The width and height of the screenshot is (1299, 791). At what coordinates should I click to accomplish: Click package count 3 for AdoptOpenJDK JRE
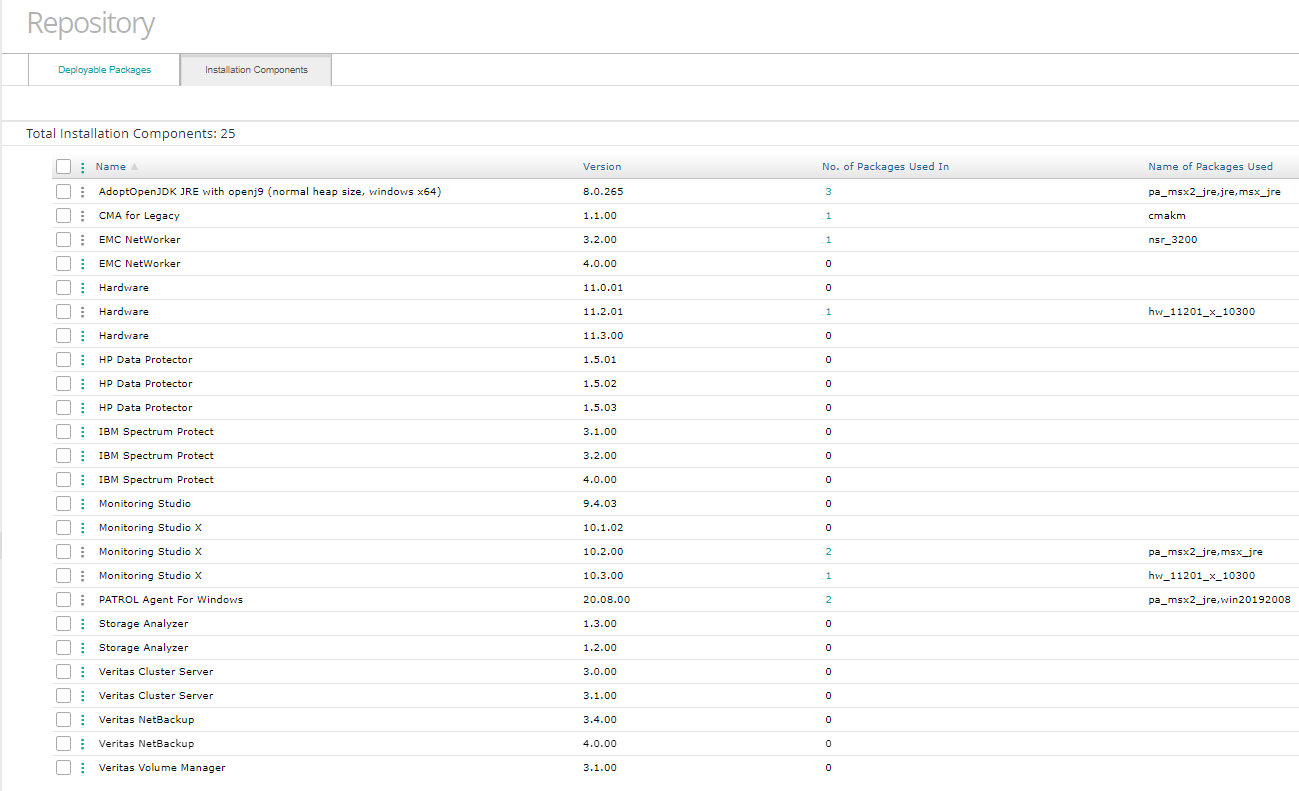pos(828,192)
